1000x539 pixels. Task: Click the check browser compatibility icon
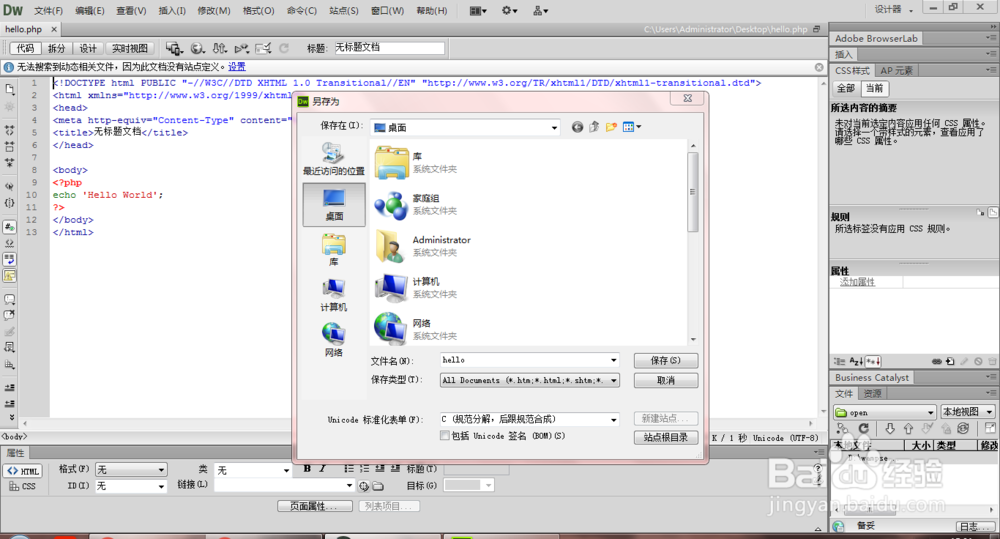click(263, 48)
